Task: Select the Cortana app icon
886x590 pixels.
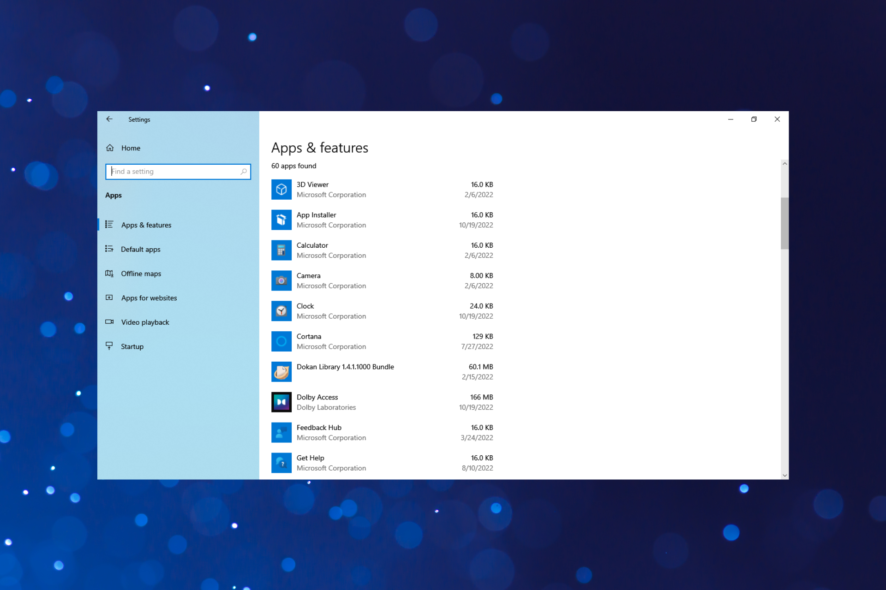Action: point(281,341)
